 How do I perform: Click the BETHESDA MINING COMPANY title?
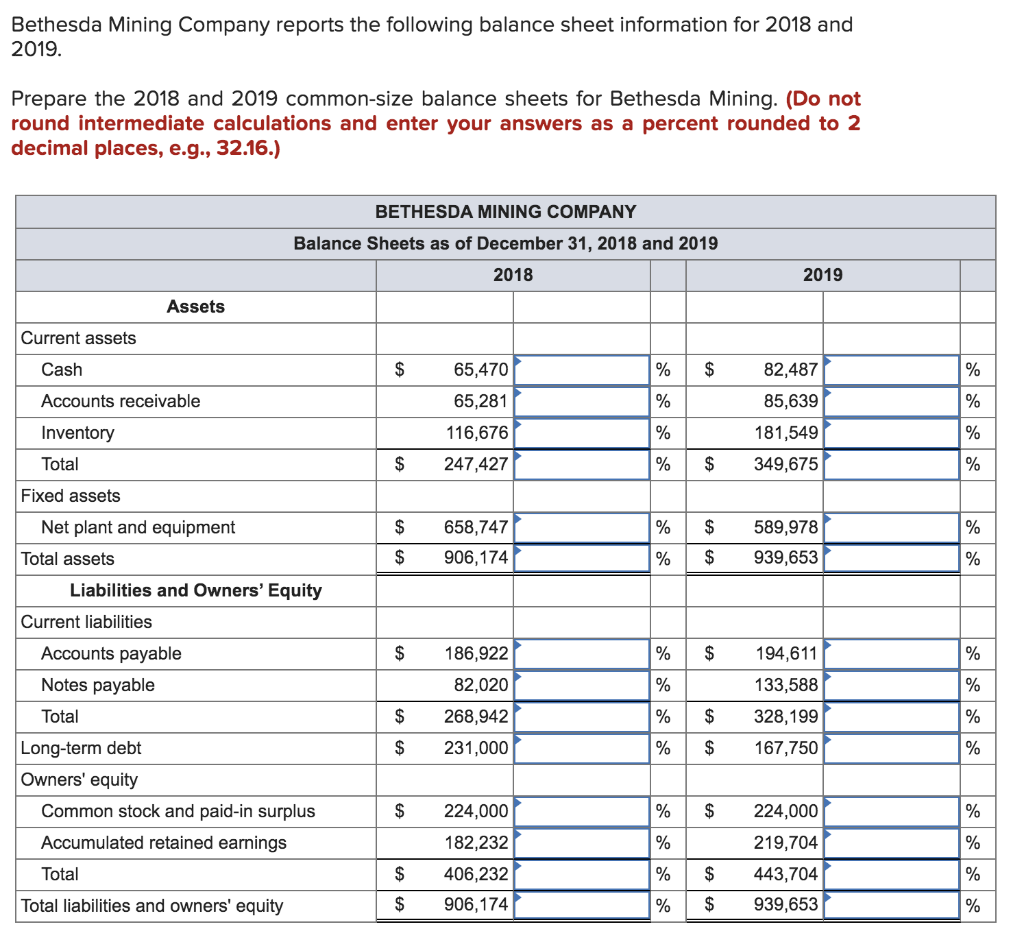click(505, 212)
